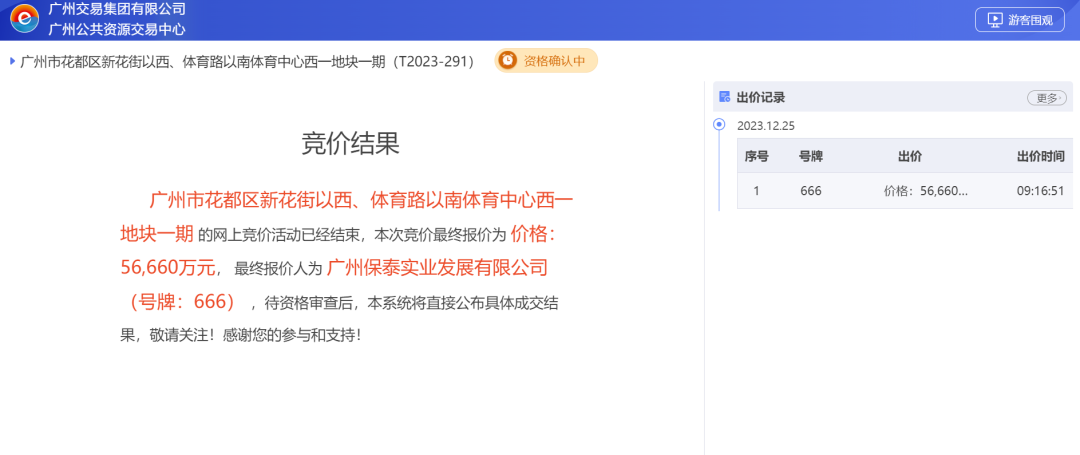This screenshot has width=1080, height=455.
Task: Click the 广州公共资源交易中心 header text
Action: click(x=117, y=30)
